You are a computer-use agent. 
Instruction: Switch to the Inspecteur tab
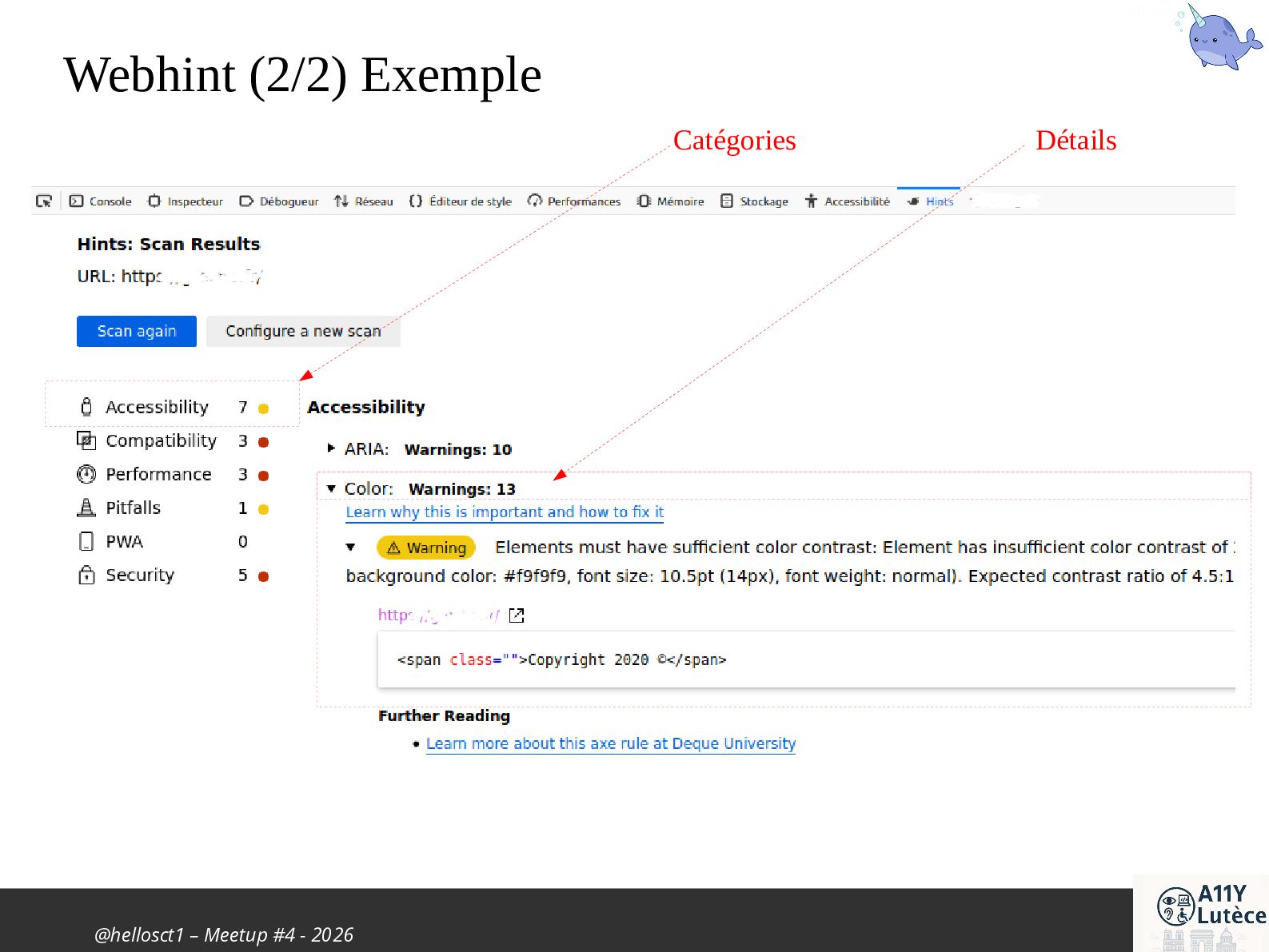(186, 201)
